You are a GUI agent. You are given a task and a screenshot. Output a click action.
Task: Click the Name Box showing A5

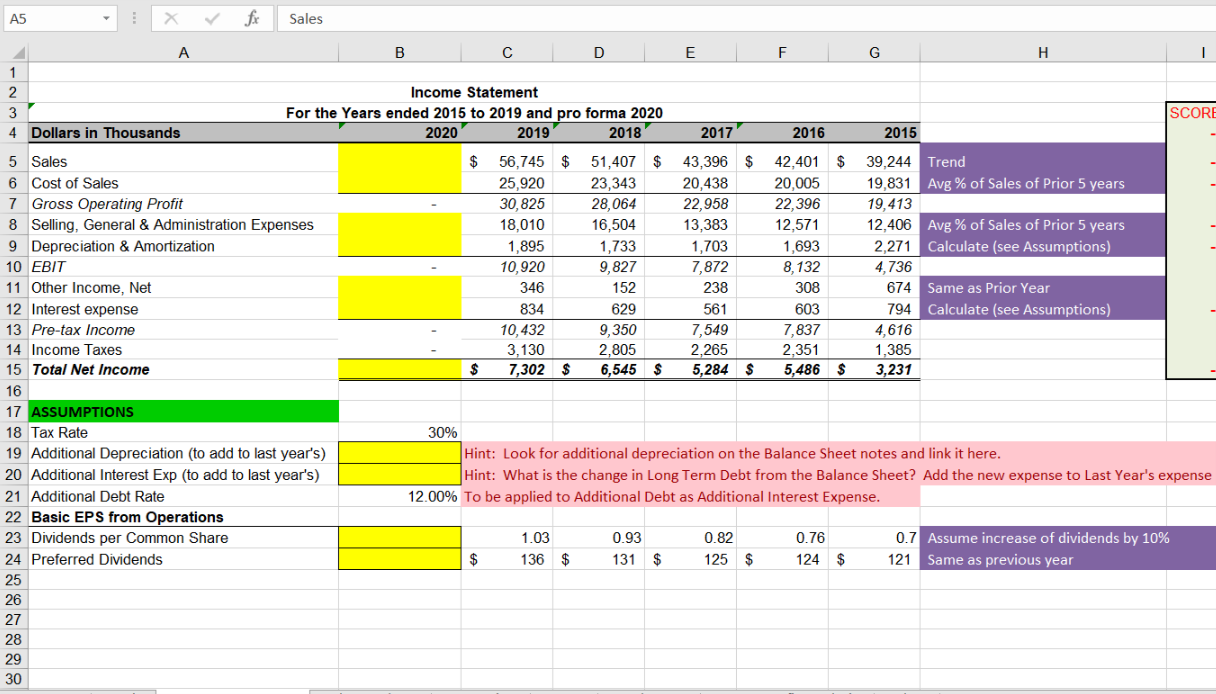55,18
